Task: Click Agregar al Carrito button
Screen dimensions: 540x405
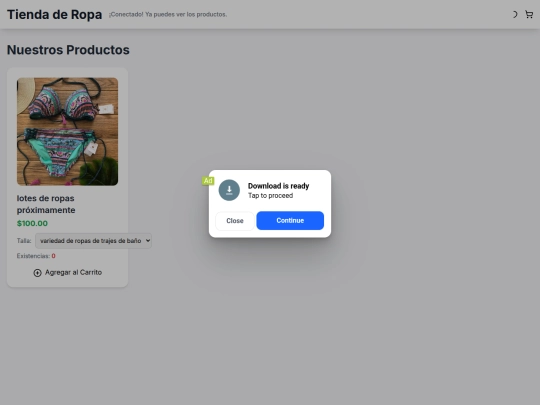Action: click(68, 272)
